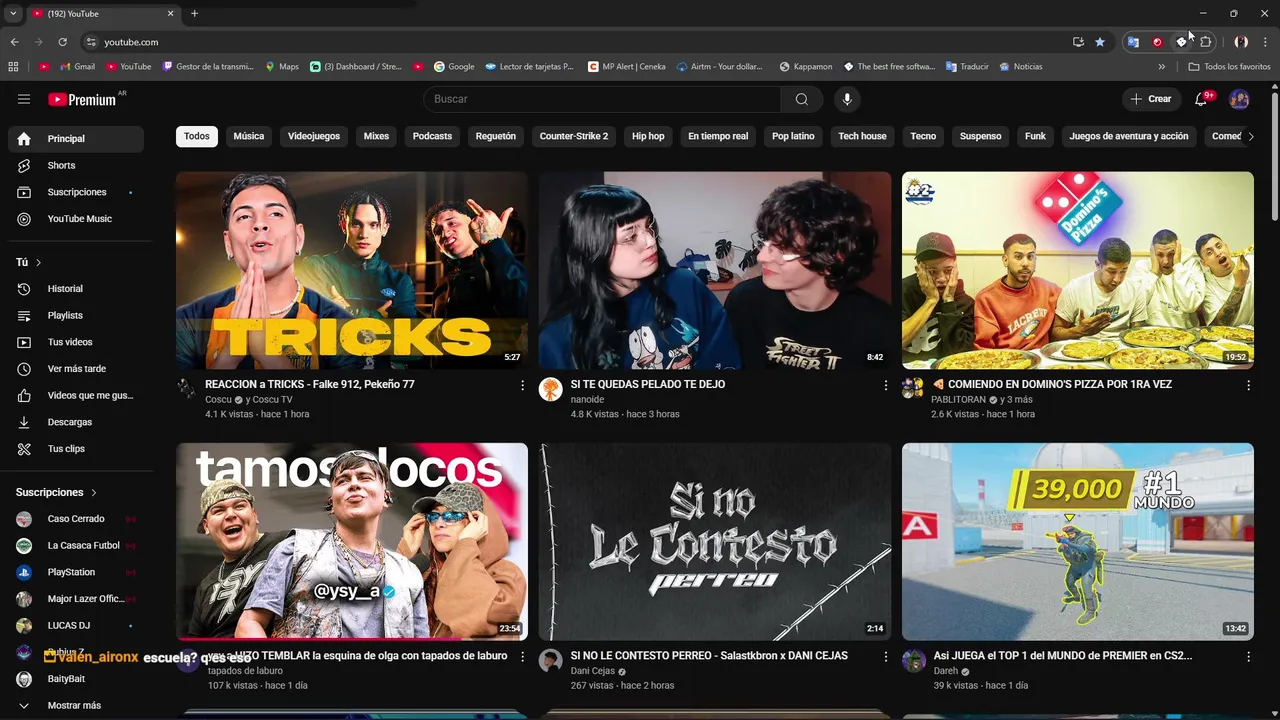
Task: Open options menu for SI TE QUEDAS PELADO video
Action: tap(885, 385)
